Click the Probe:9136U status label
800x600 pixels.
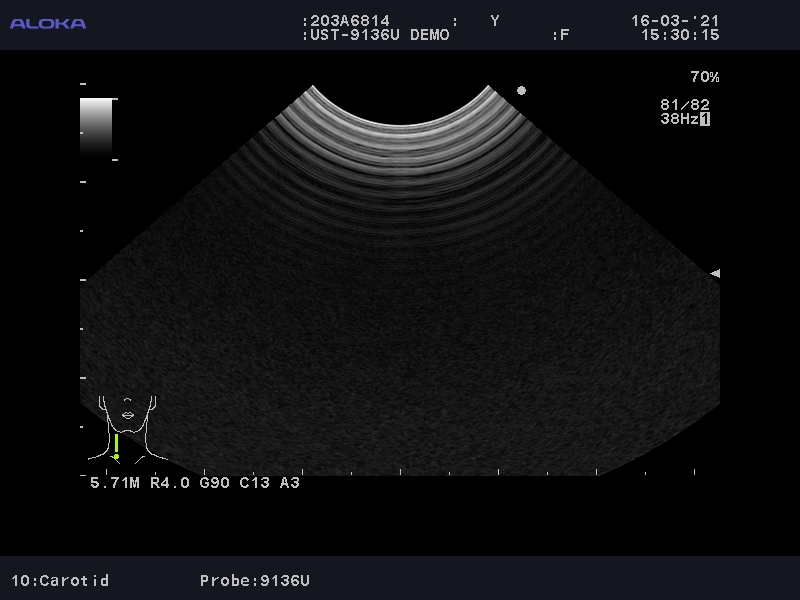point(255,580)
